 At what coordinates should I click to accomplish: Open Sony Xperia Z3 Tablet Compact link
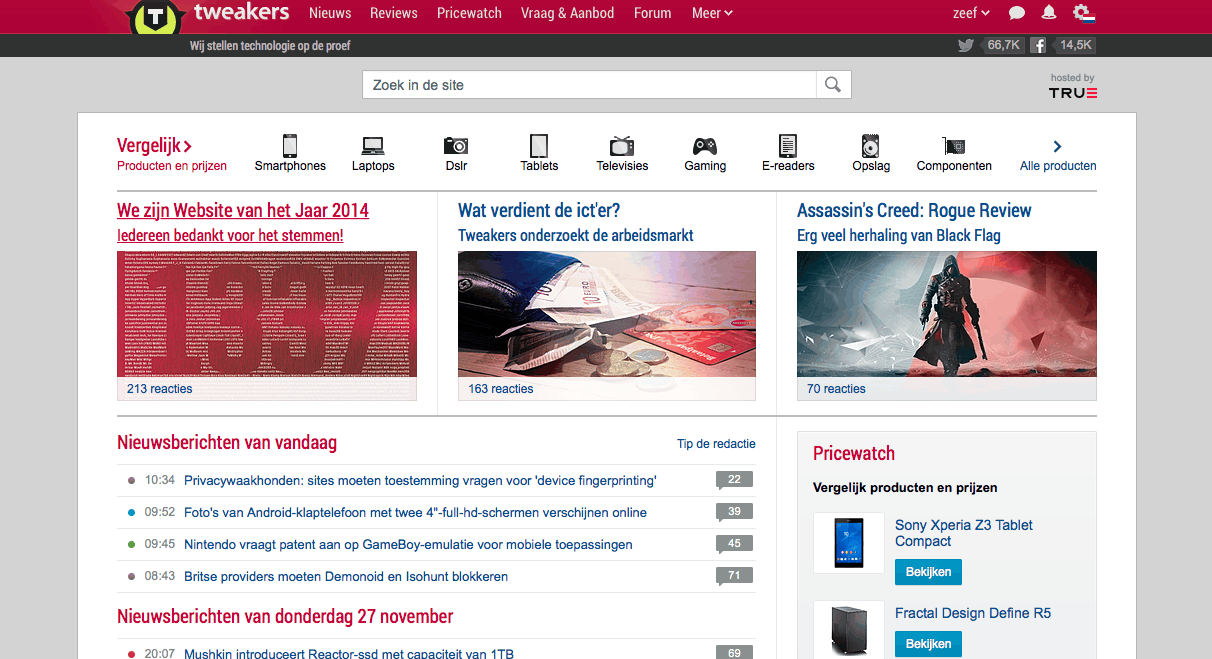(964, 533)
